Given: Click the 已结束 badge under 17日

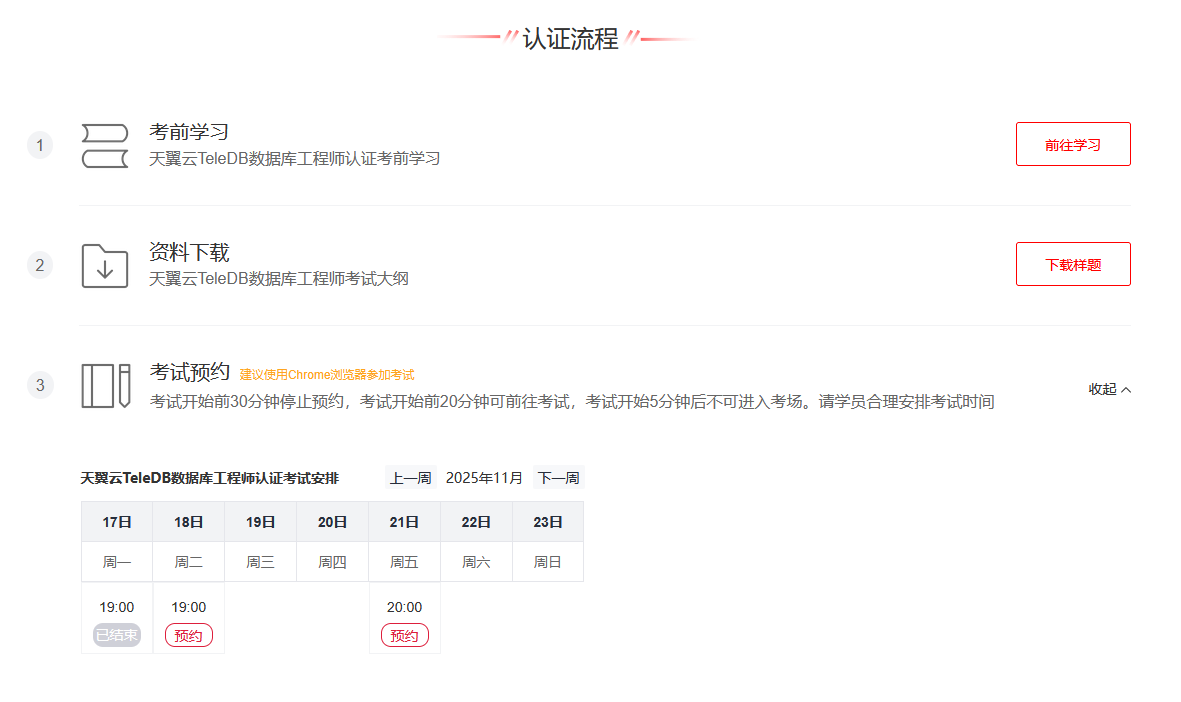Looking at the screenshot, I should point(117,636).
